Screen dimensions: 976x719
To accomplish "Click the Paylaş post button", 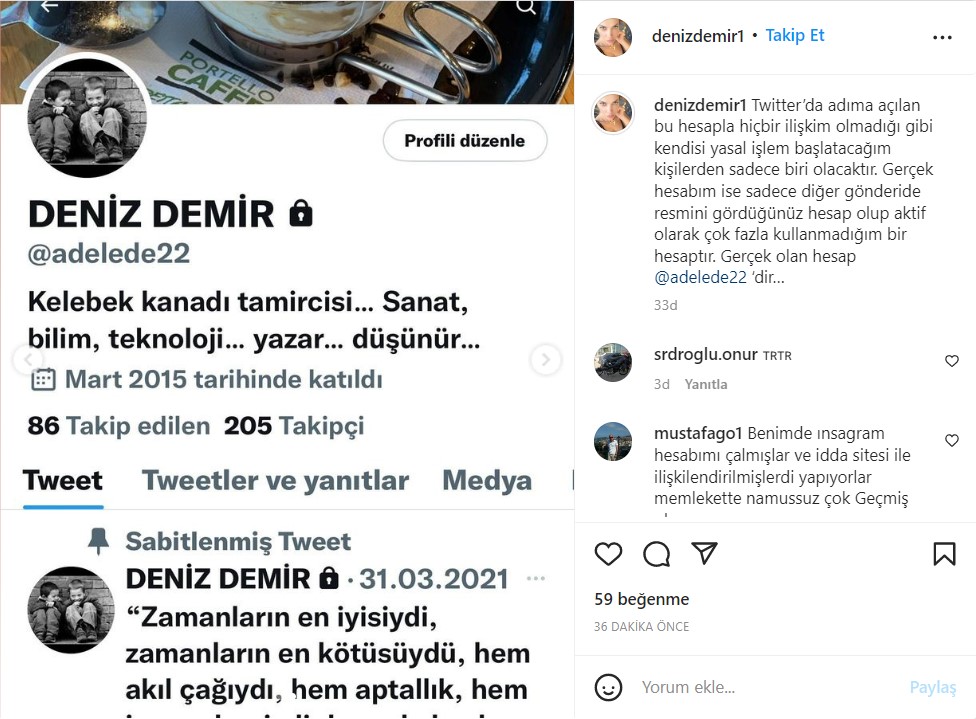I will (x=932, y=687).
